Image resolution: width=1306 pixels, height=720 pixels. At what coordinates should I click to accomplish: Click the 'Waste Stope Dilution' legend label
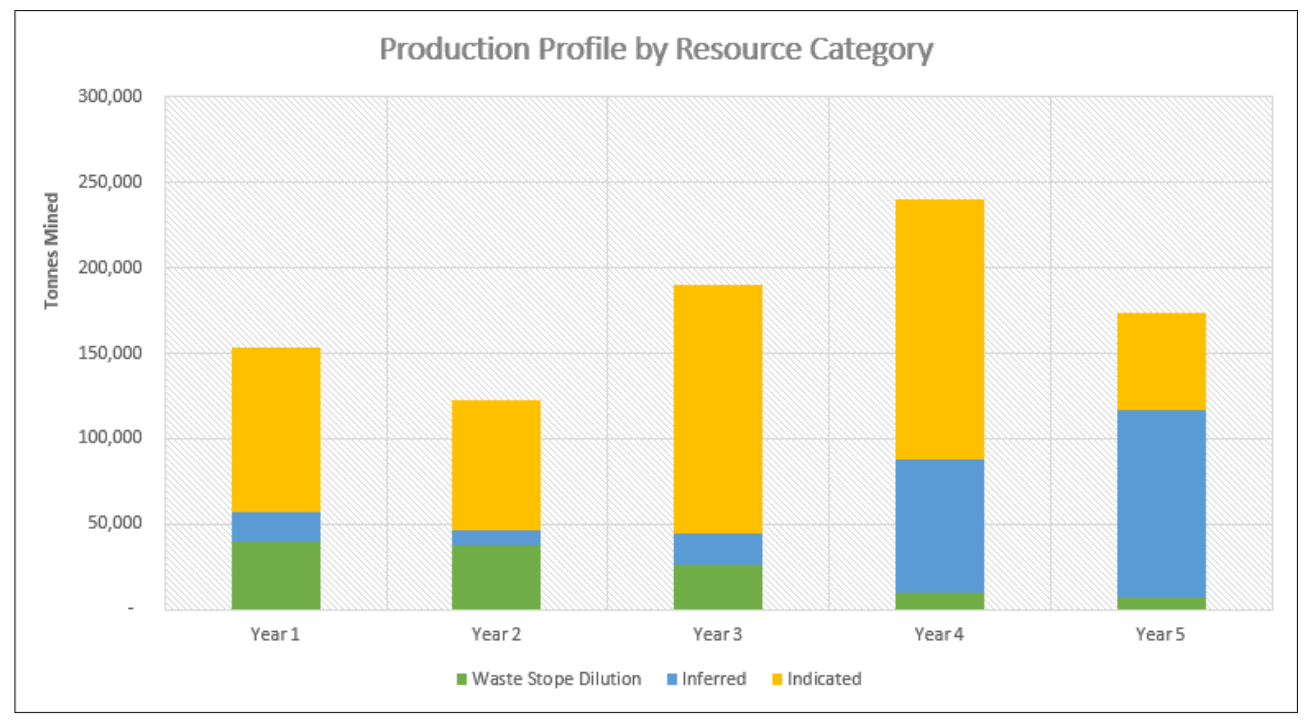(556, 679)
